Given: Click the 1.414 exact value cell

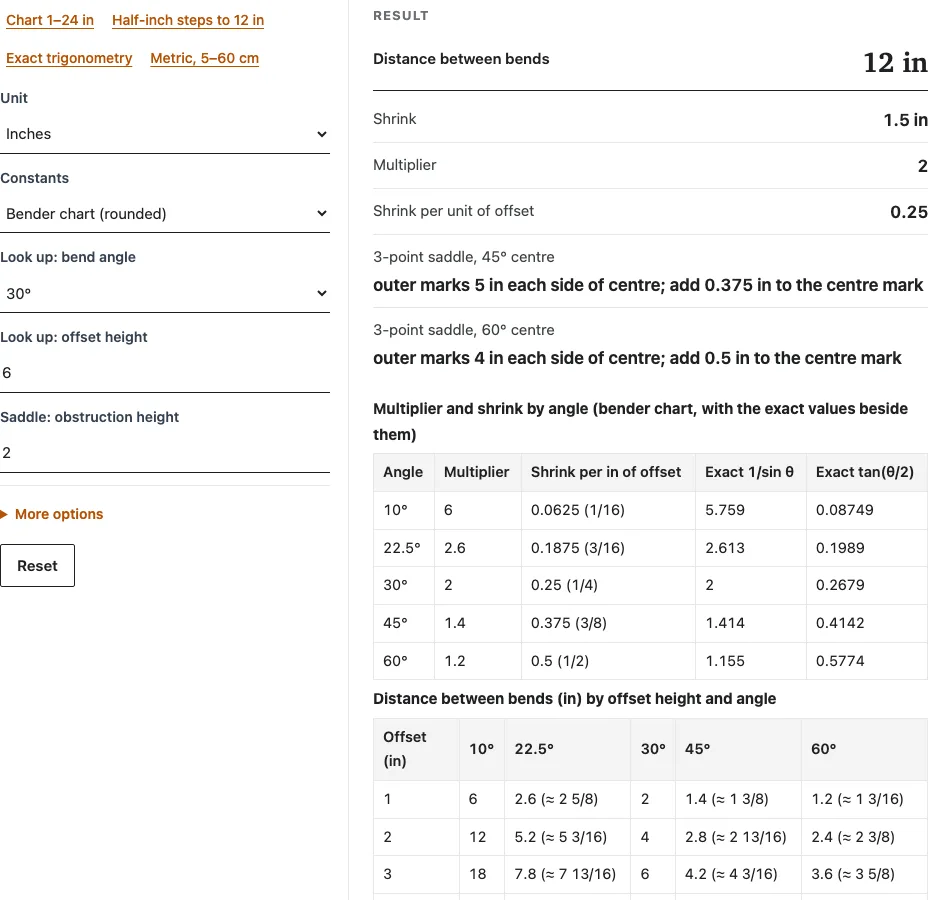Looking at the screenshot, I should point(750,623).
